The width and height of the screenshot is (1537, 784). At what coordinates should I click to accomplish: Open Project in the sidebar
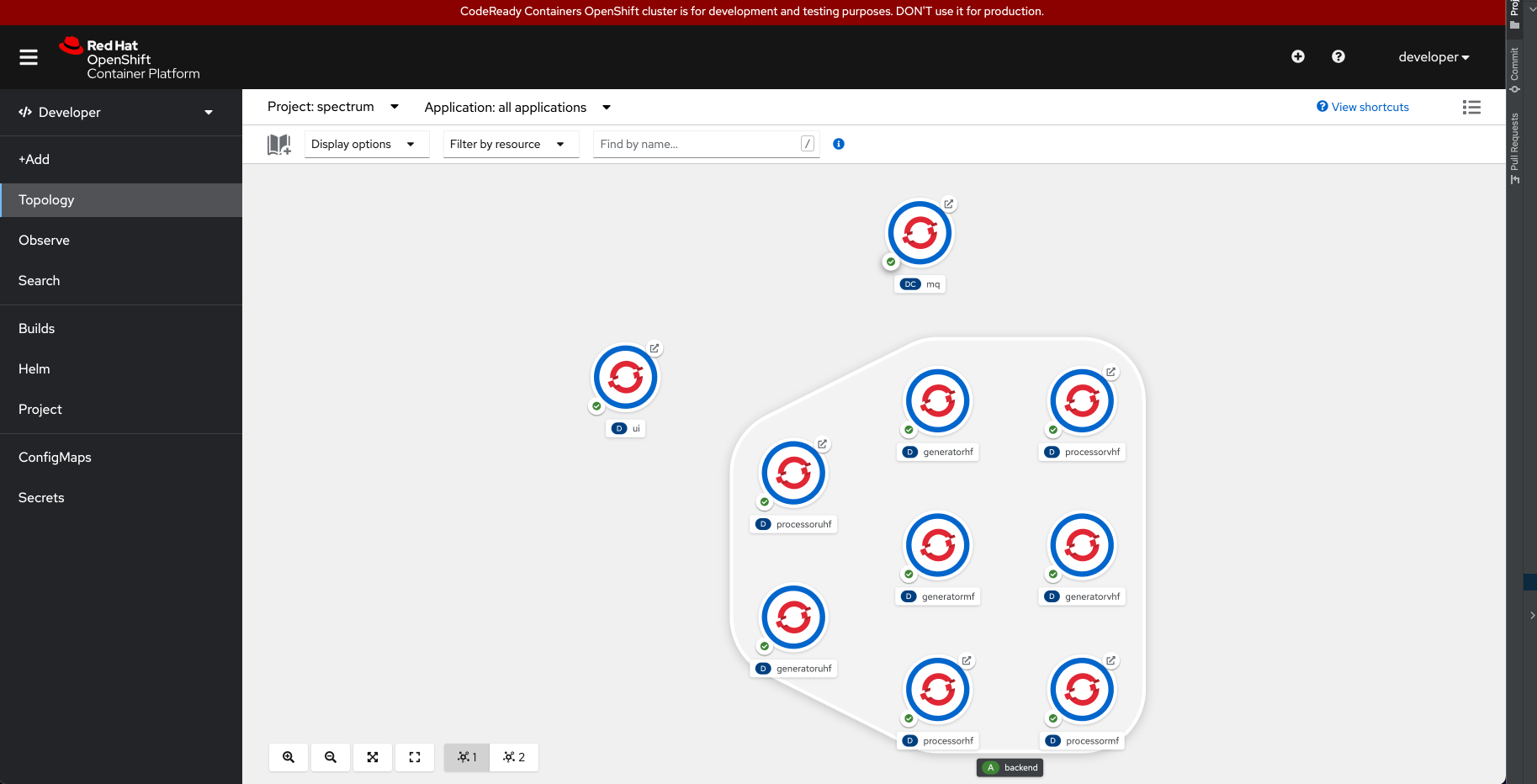[x=121, y=410]
